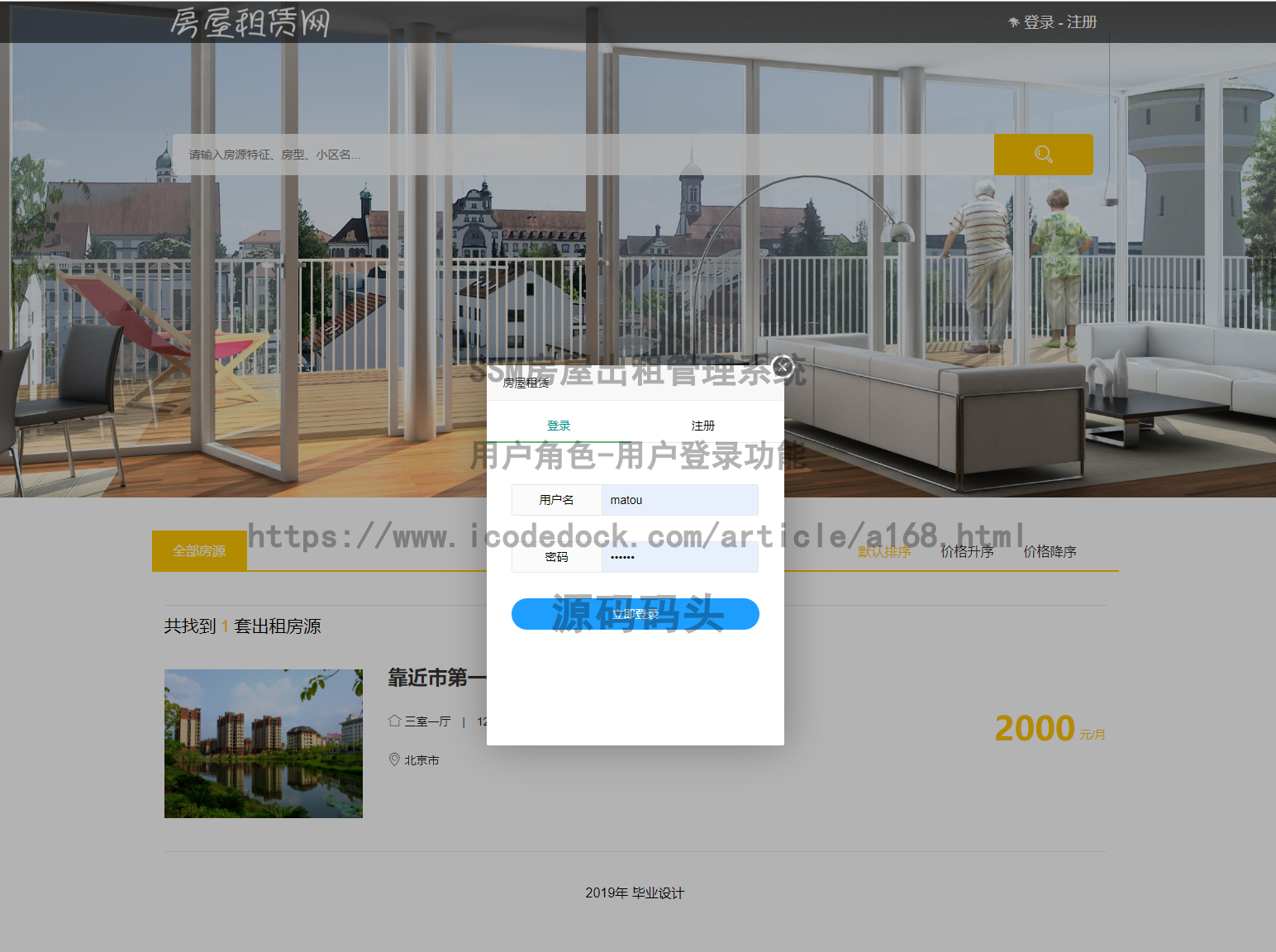
Task: Click the yellow search button in the hero banner
Action: coord(1043,154)
